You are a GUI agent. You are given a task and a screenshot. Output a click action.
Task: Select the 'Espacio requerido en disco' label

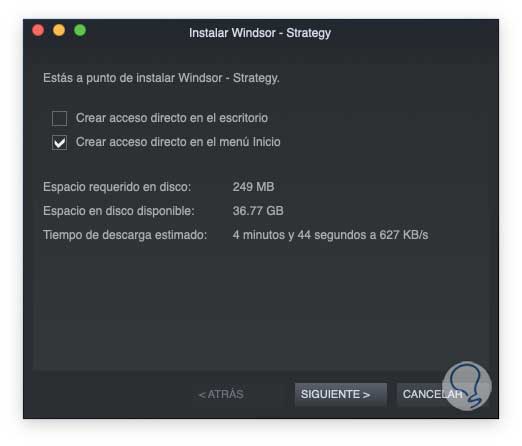click(117, 187)
